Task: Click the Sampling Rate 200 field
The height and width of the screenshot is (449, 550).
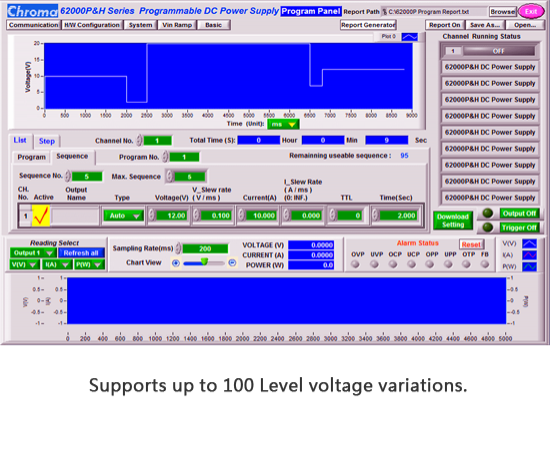Action: click(205, 249)
